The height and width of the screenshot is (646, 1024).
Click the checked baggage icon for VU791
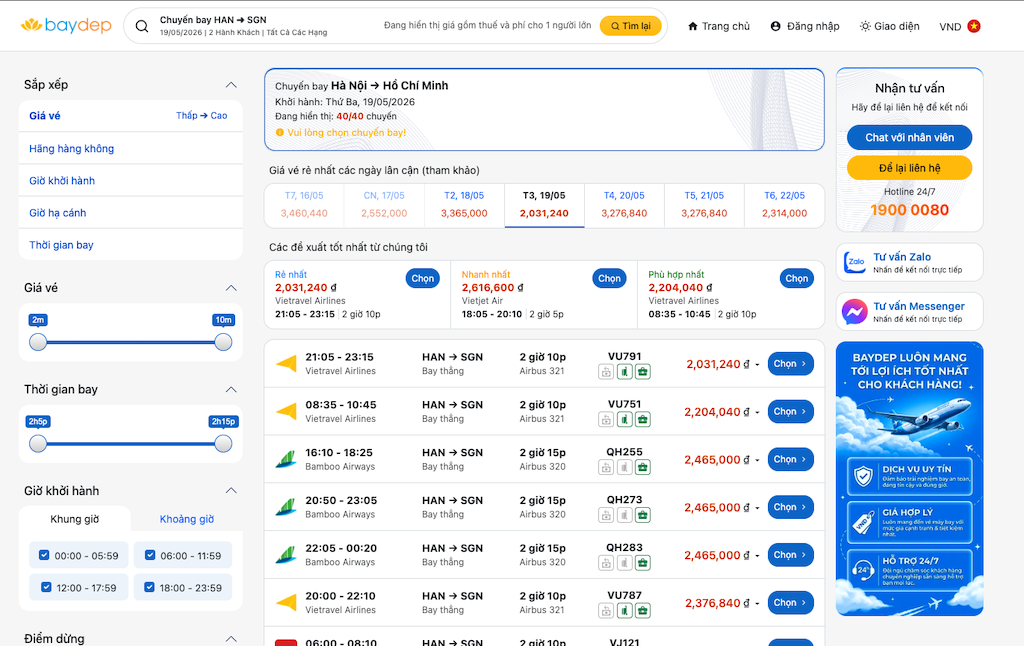click(x=624, y=372)
